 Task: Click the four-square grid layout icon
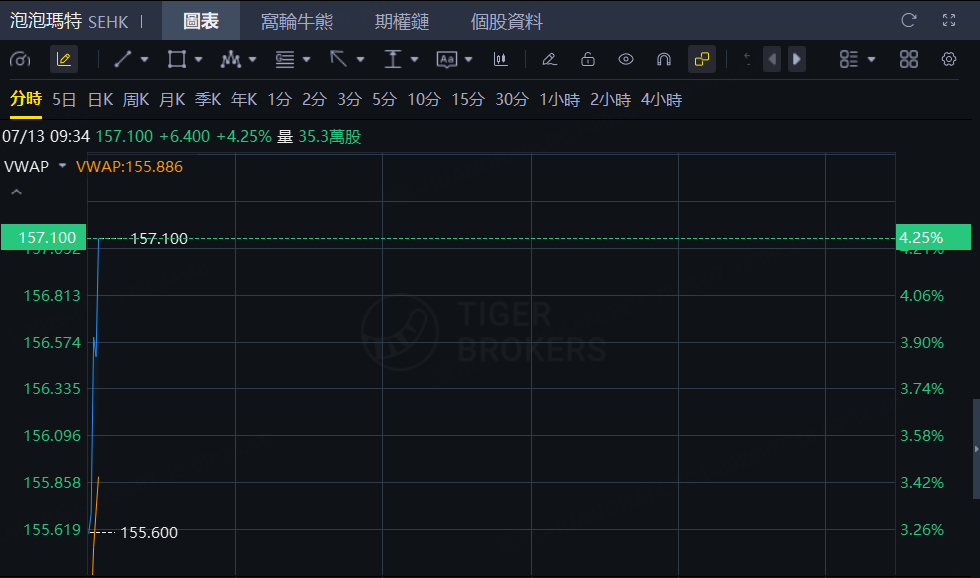click(909, 59)
